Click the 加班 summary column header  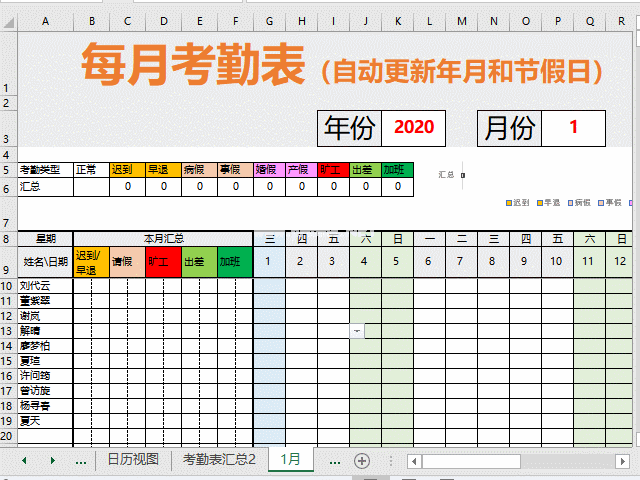(x=235, y=262)
